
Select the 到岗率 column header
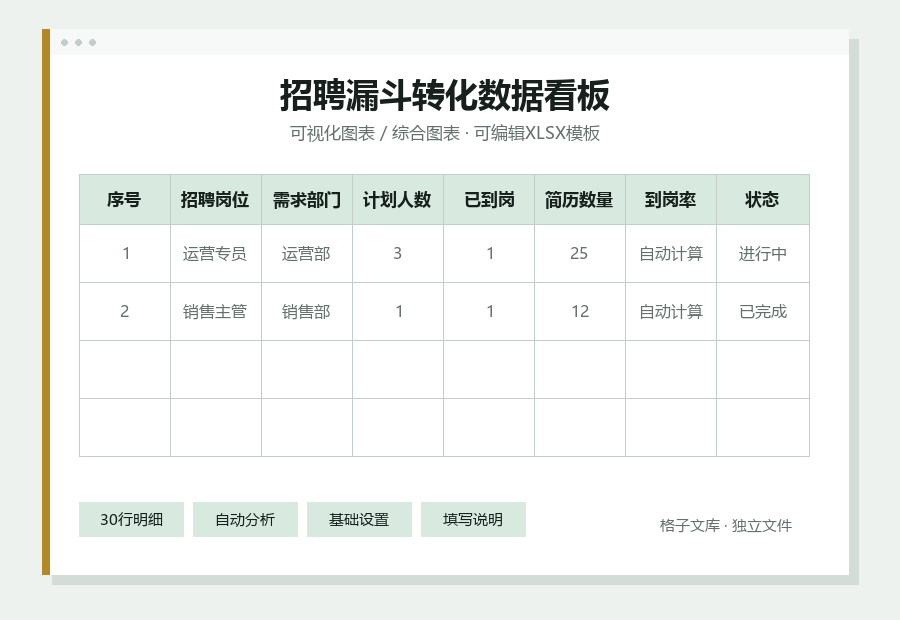coord(671,200)
